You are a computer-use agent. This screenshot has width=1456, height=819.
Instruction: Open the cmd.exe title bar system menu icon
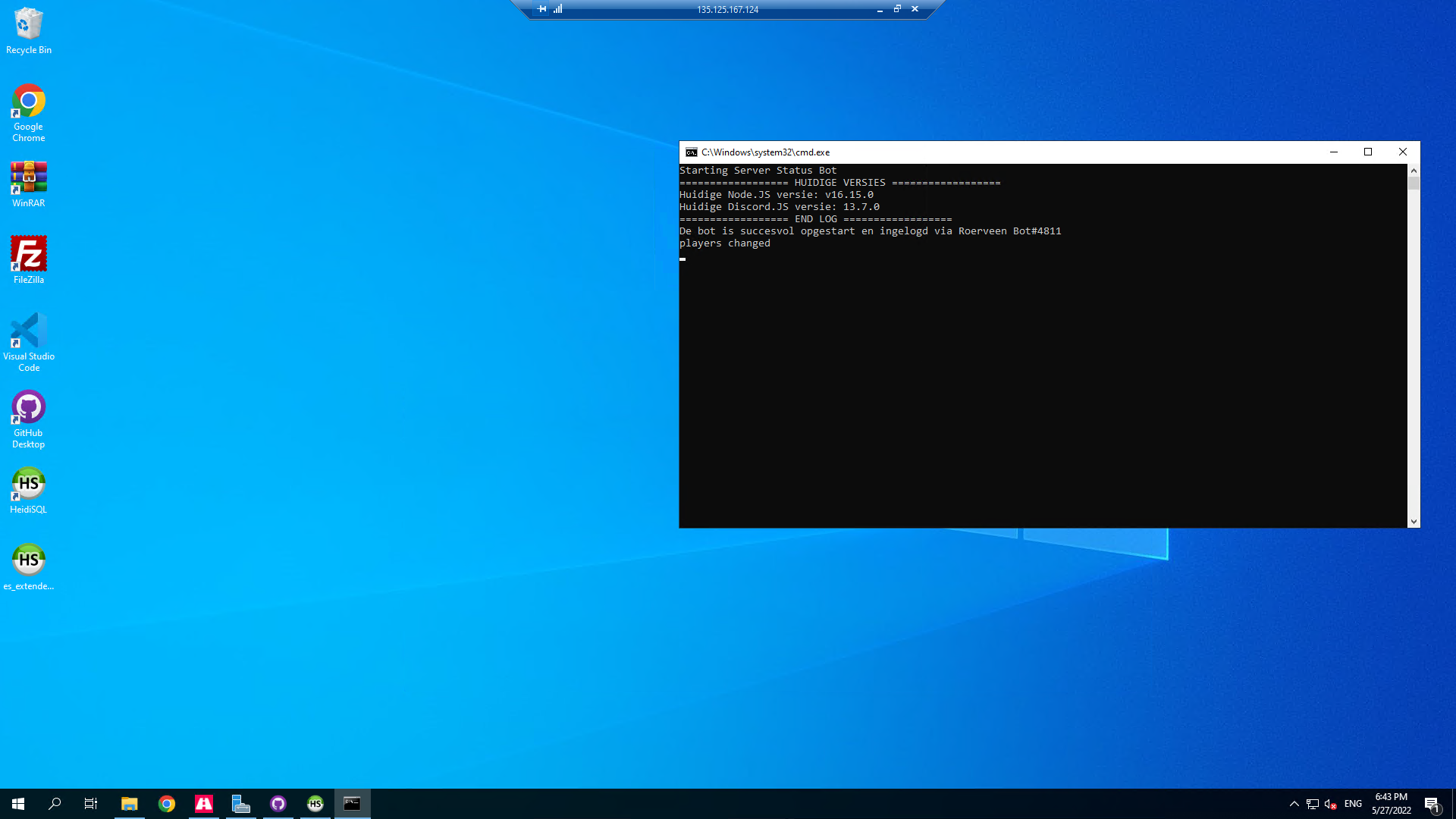pos(691,152)
